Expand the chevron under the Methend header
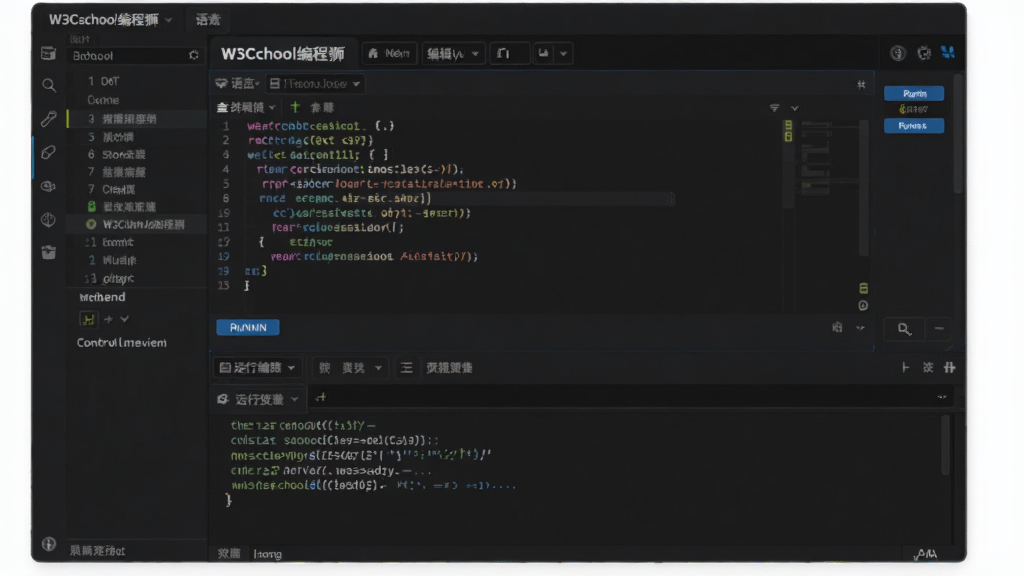Screen dimensions: 1024x576 coord(125,319)
